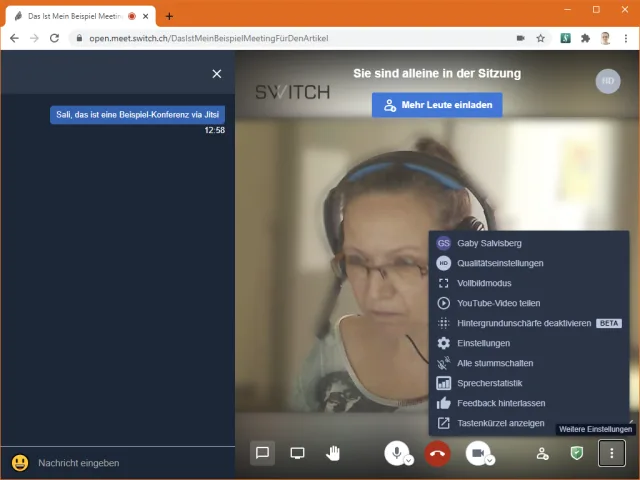The height and width of the screenshot is (480, 640).
Task: Toggle the chat panel button
Action: [262, 453]
